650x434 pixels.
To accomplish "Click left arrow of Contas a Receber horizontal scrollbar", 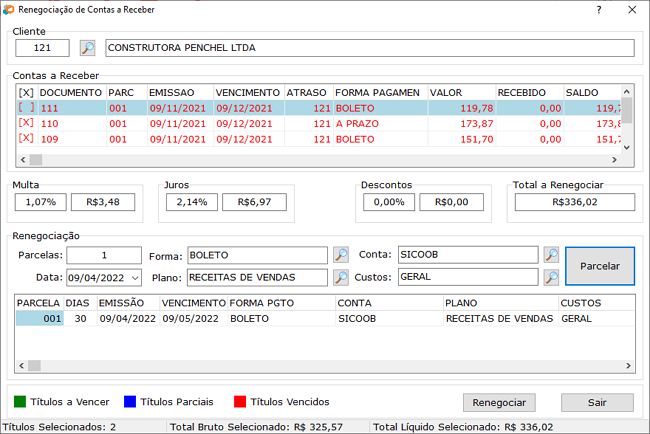I will (x=23, y=160).
